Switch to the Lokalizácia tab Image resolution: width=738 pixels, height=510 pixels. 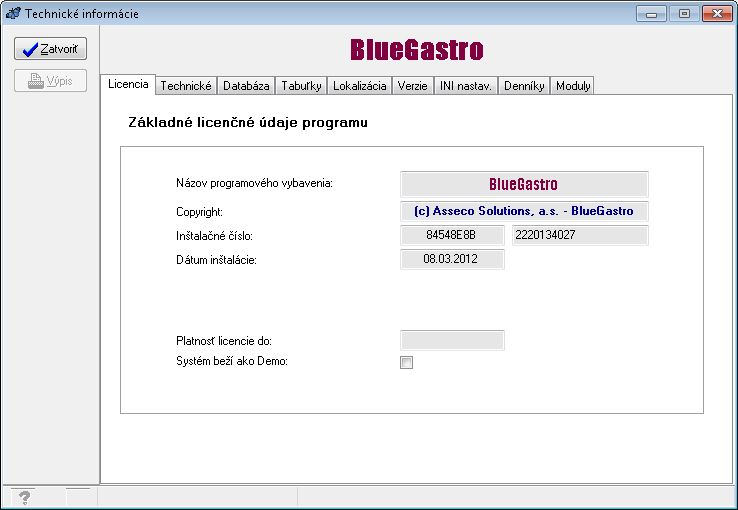[x=360, y=86]
